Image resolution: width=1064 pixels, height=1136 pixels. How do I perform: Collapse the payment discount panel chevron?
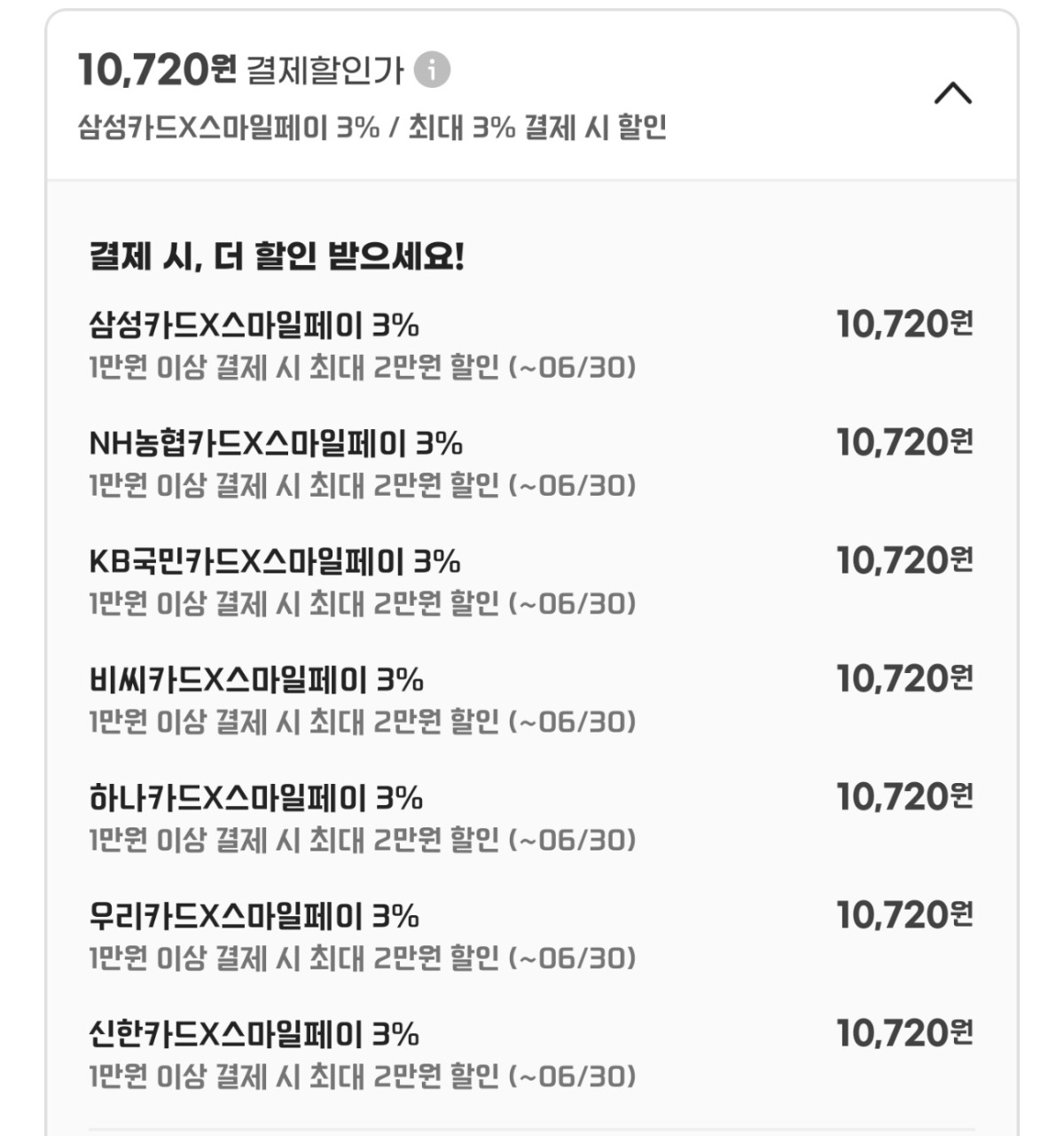[953, 93]
